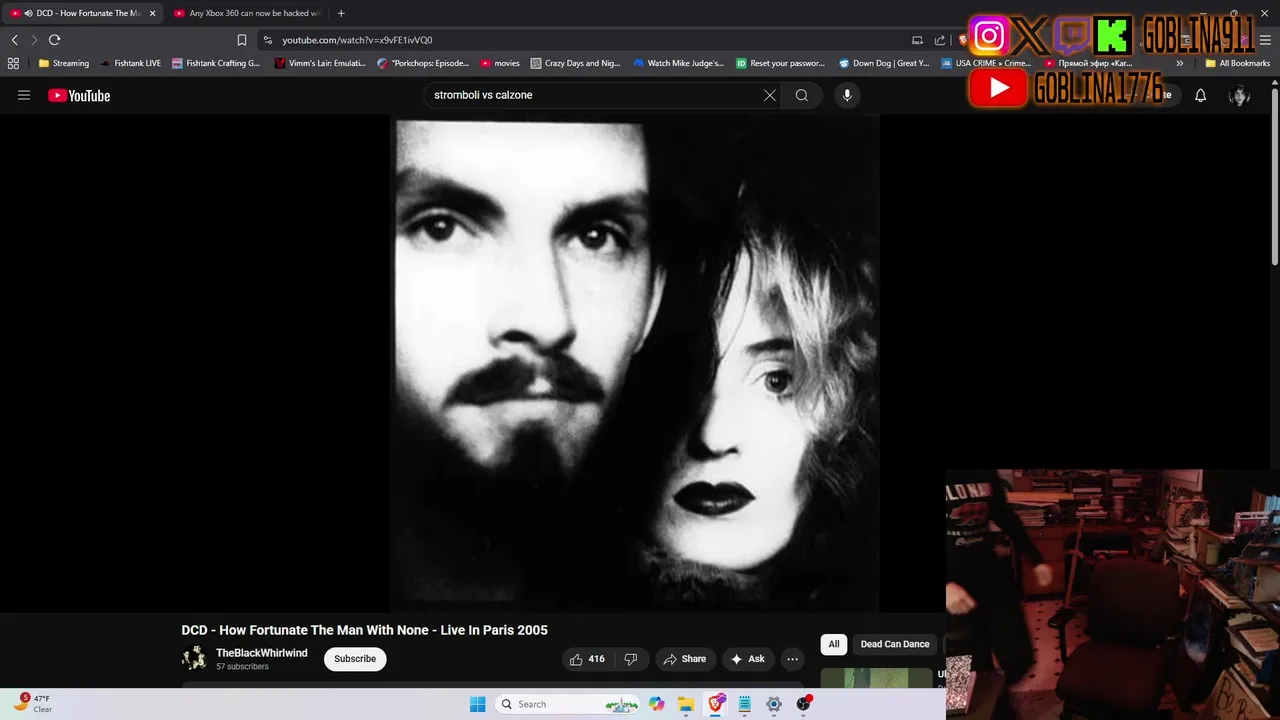Open a new browser tab
The image size is (1280, 720).
point(341,13)
